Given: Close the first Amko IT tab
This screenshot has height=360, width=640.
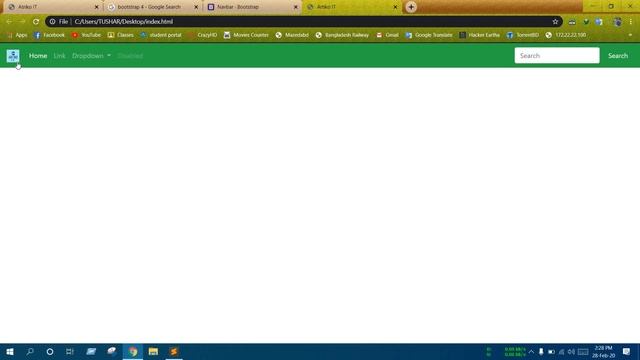Looking at the screenshot, I should click(x=97, y=7).
